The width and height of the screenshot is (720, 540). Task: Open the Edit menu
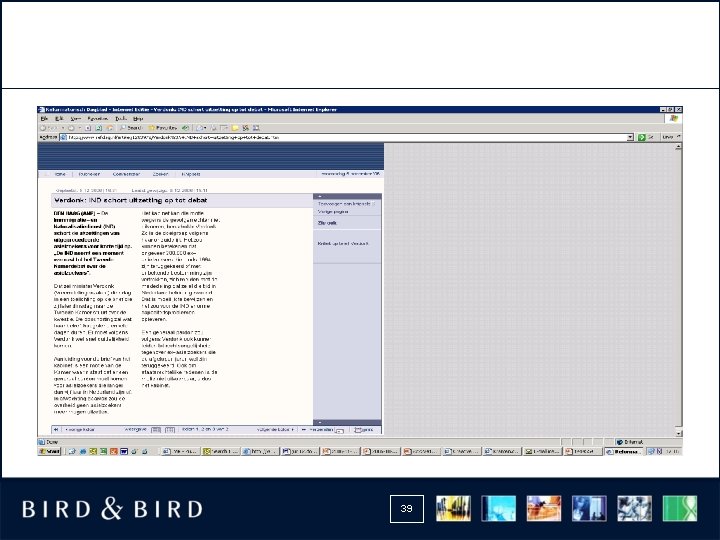pos(59,118)
